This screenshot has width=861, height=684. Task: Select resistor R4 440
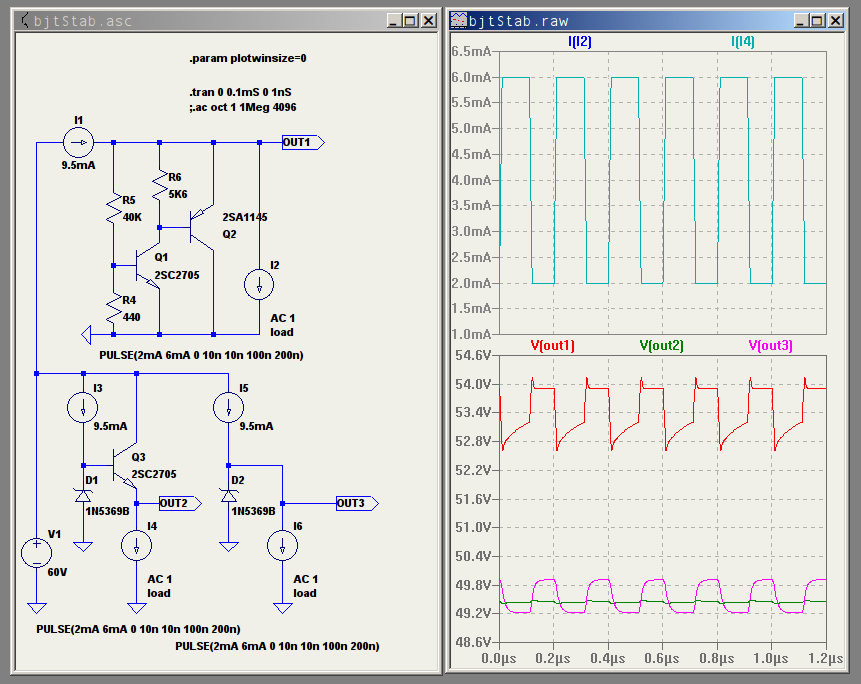click(x=114, y=309)
